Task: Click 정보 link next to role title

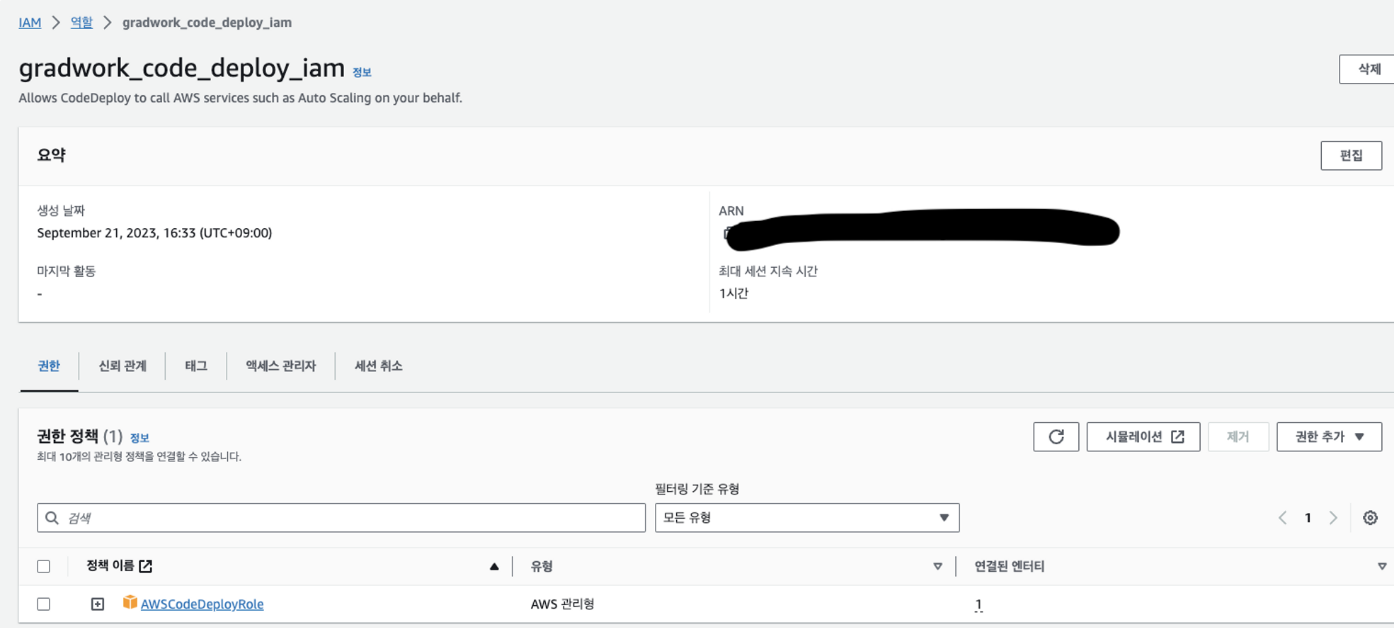Action: 362,73
